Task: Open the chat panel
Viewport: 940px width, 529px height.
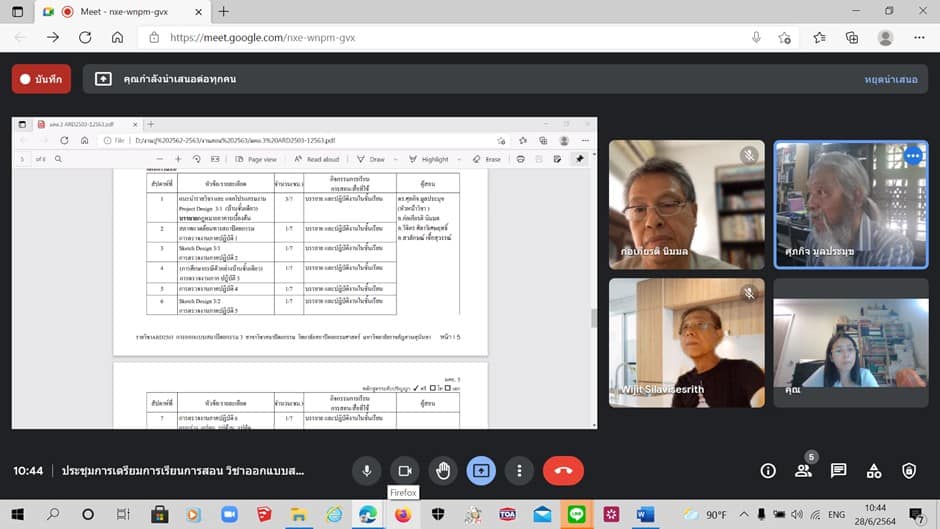Action: (x=838, y=470)
